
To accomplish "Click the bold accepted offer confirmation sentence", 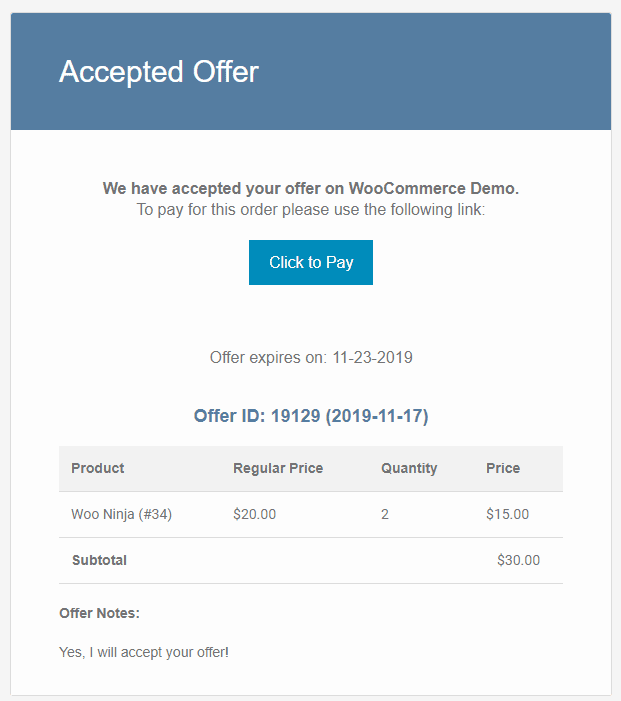I will coord(311,188).
